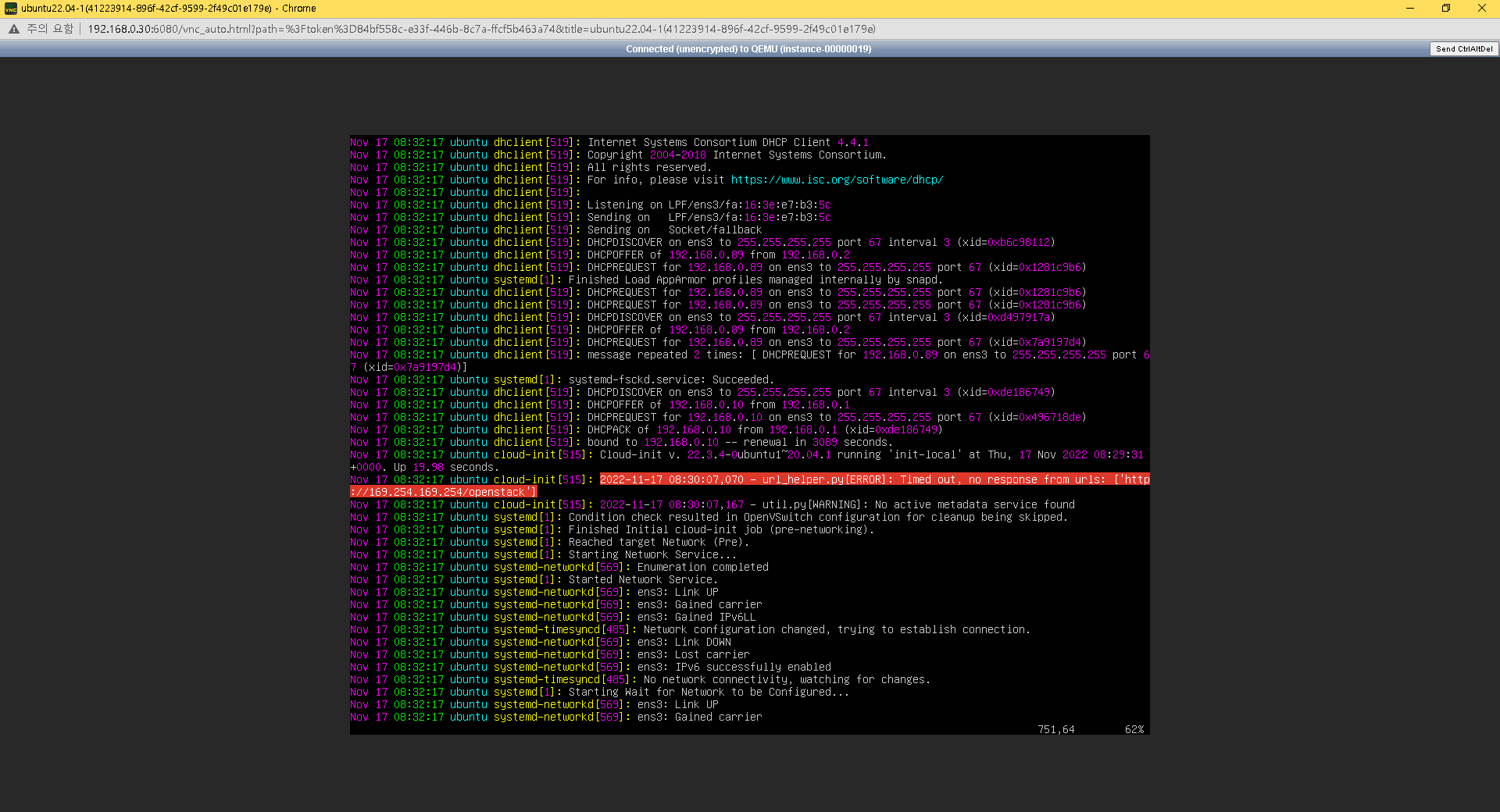Click the https://www.isc.org/software/dhcp/ URL text
Screen dimensions: 1500x812
click(837, 180)
